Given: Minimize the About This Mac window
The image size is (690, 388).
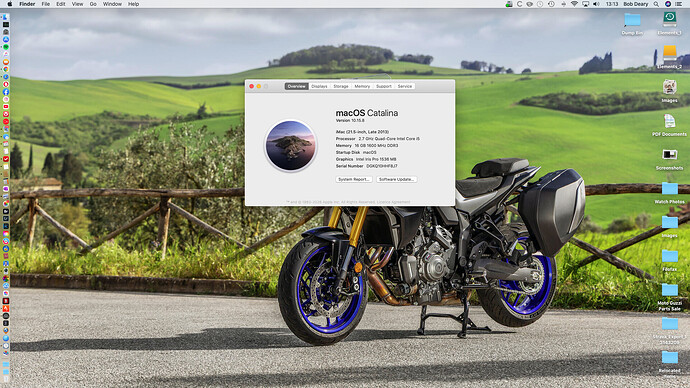Looking at the screenshot, I should 259,86.
